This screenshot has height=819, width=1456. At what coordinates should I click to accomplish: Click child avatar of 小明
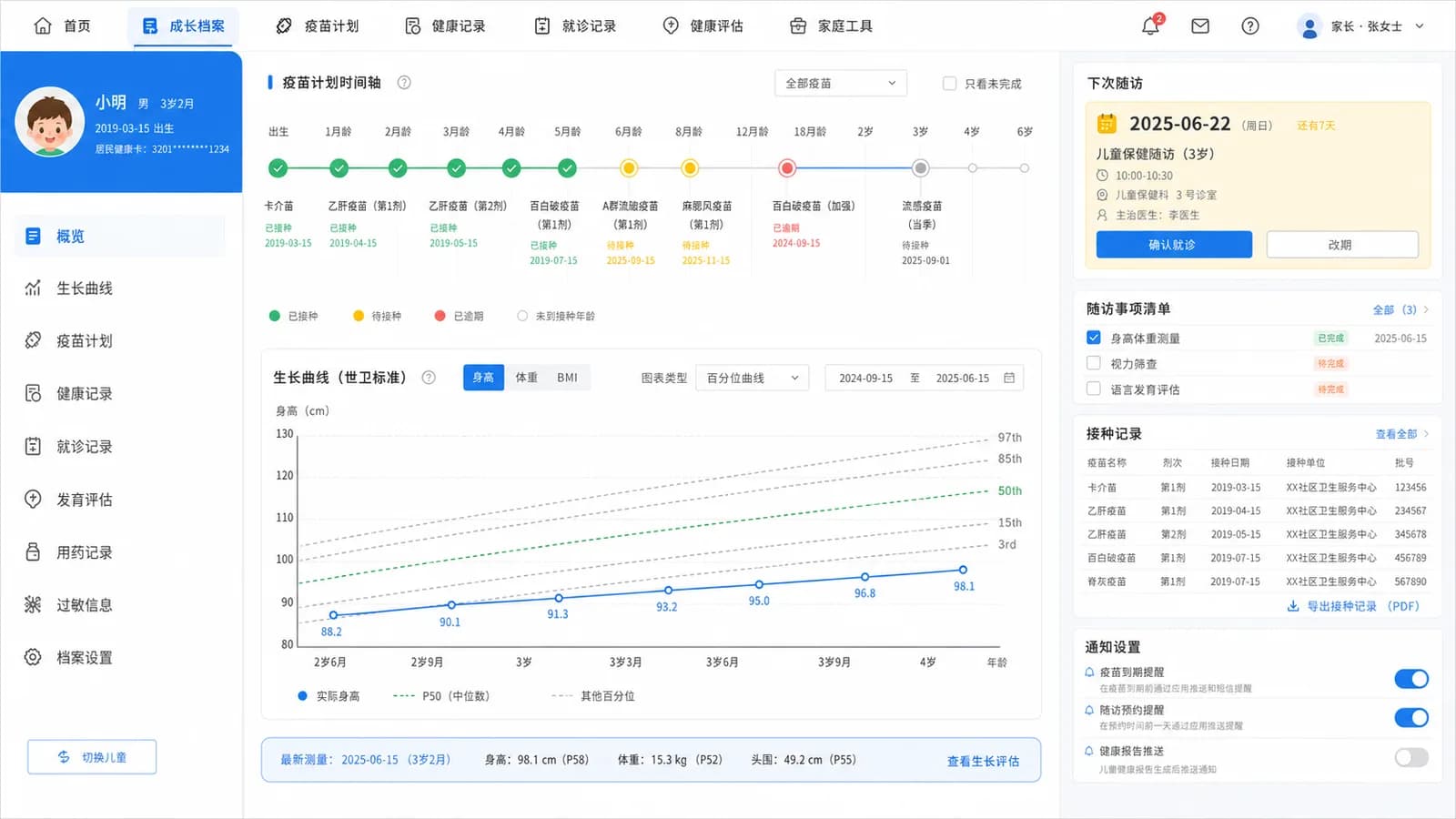tap(50, 122)
